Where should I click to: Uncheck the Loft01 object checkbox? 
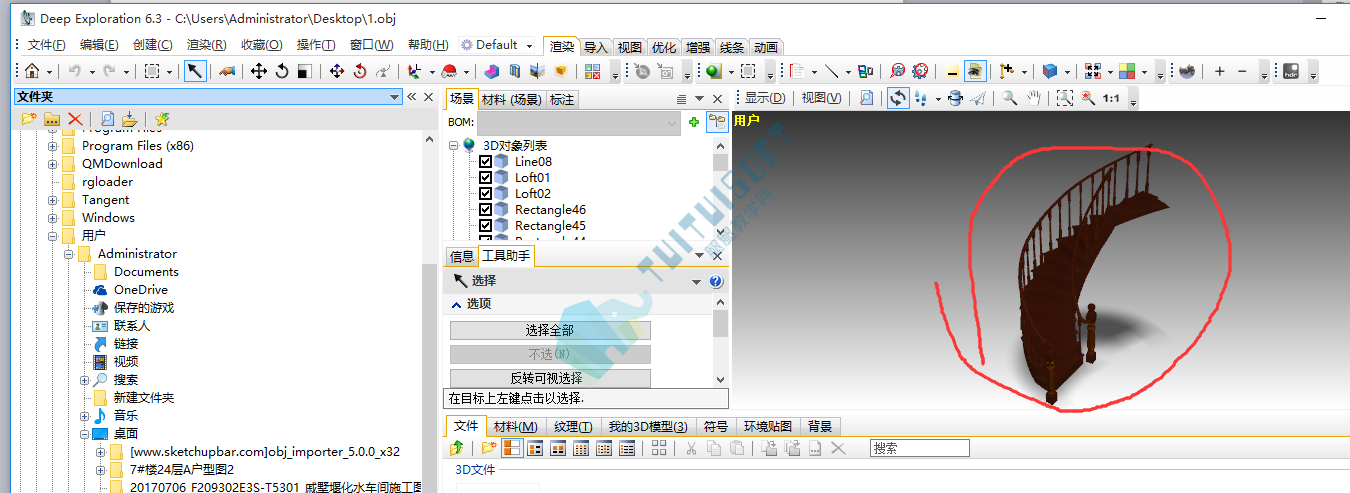486,178
